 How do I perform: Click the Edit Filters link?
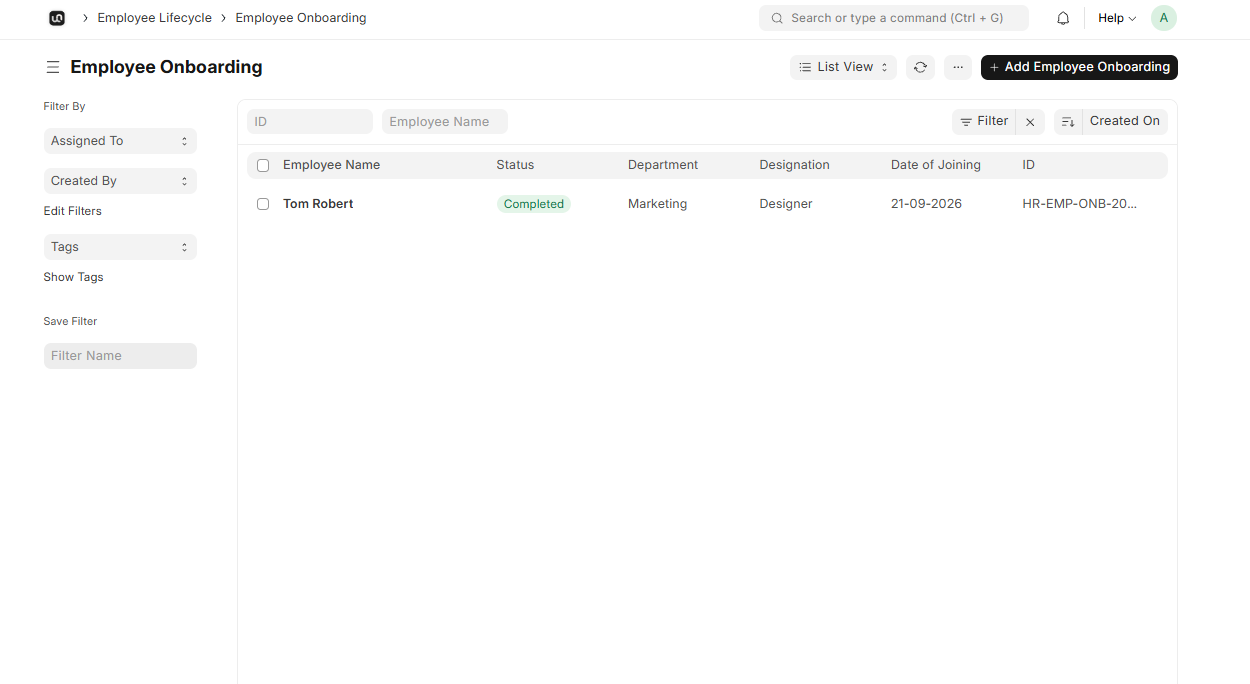(73, 211)
